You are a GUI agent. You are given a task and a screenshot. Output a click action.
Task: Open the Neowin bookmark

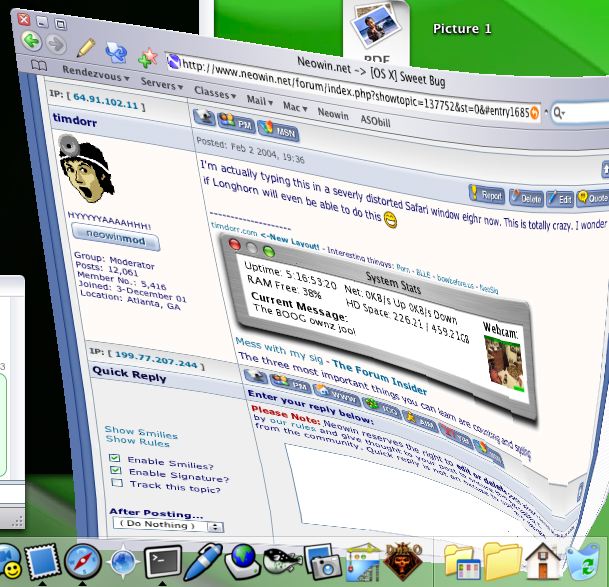point(333,113)
